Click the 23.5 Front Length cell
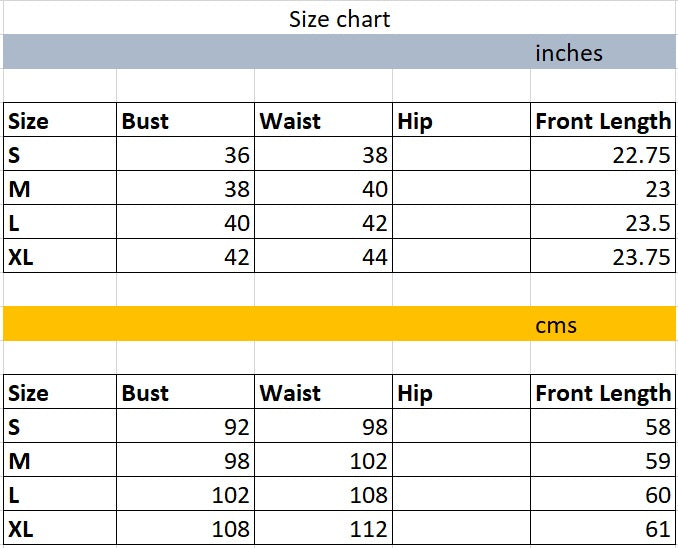The image size is (678, 548). point(602,223)
